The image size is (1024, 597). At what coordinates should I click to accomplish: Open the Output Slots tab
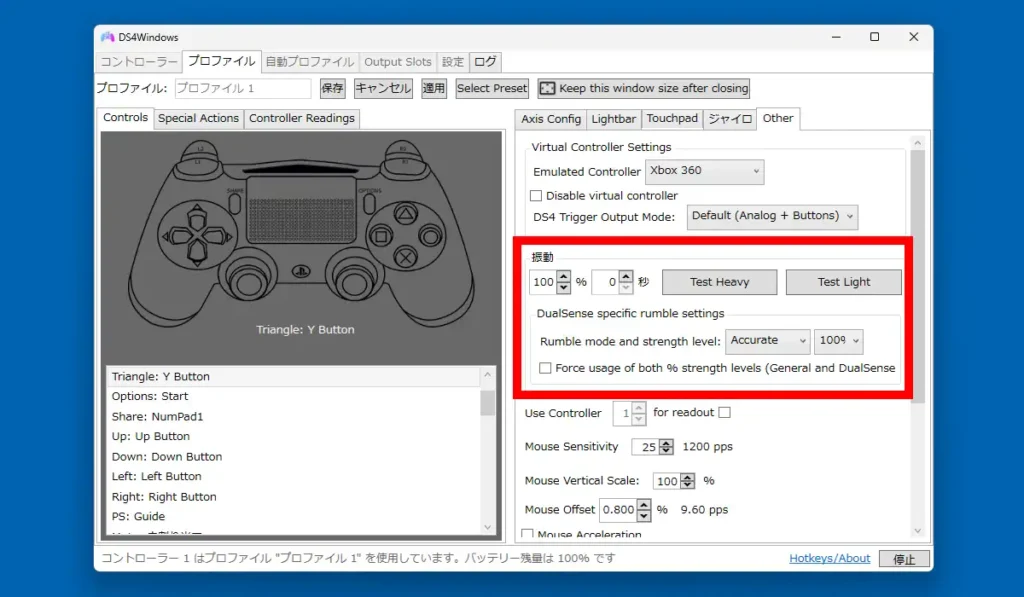coord(398,62)
